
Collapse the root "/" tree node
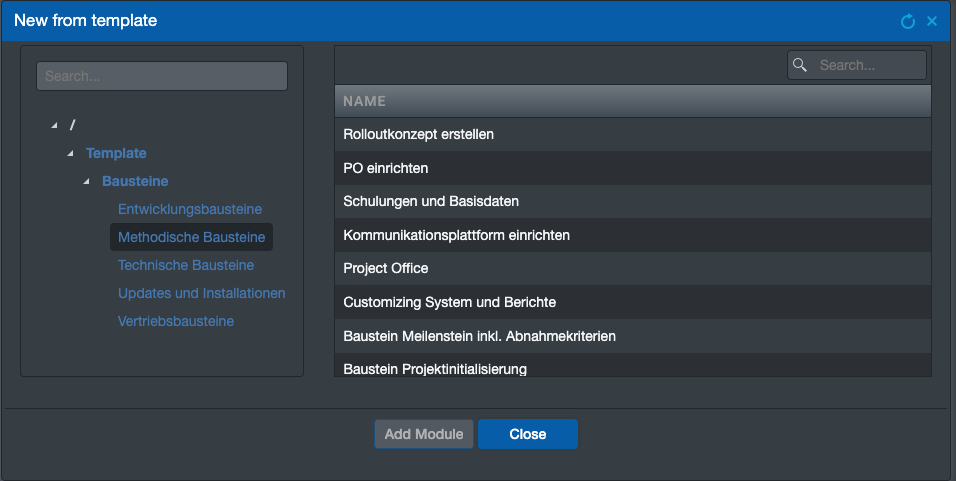54,125
